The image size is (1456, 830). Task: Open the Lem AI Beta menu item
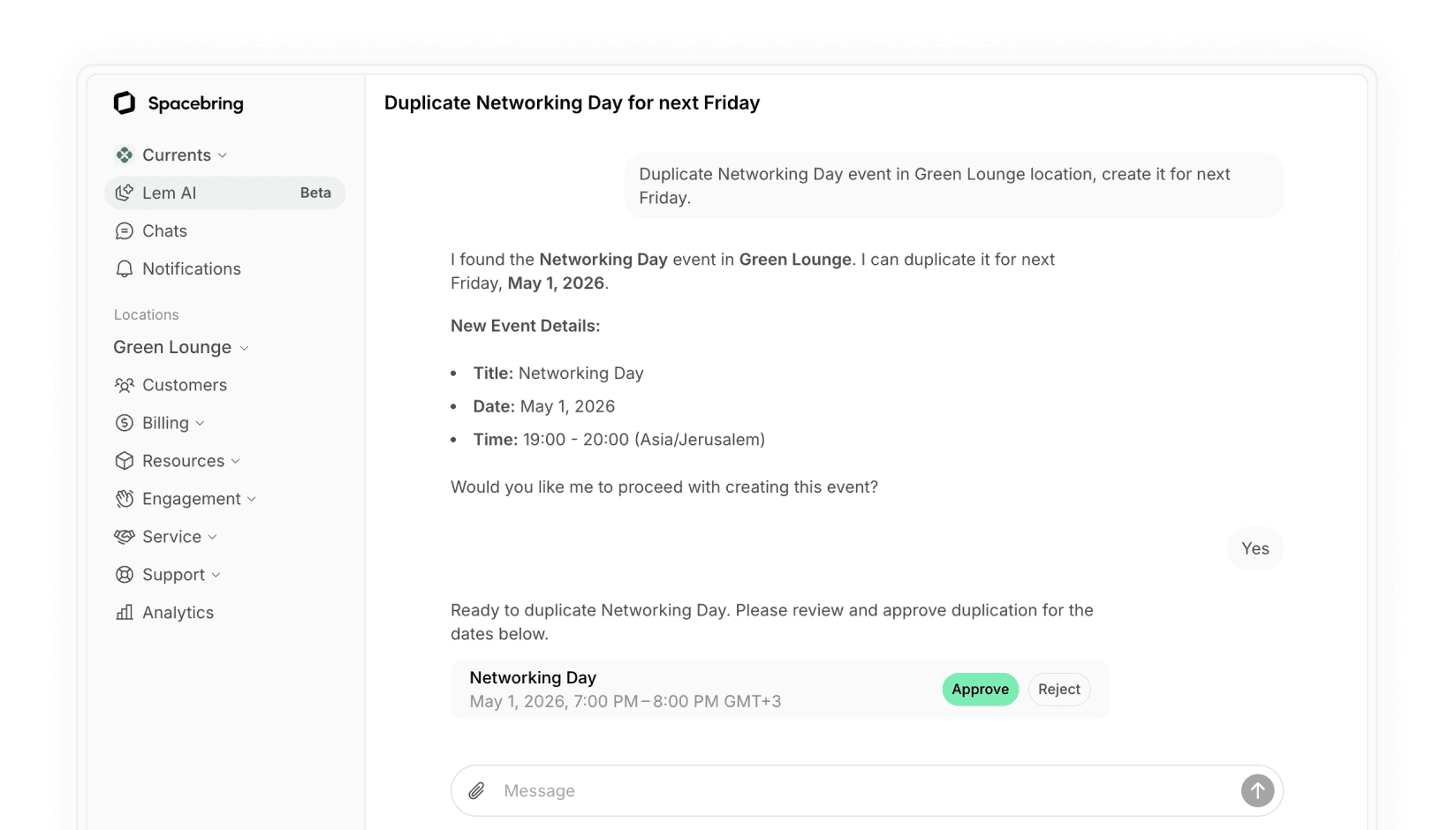[x=224, y=193]
